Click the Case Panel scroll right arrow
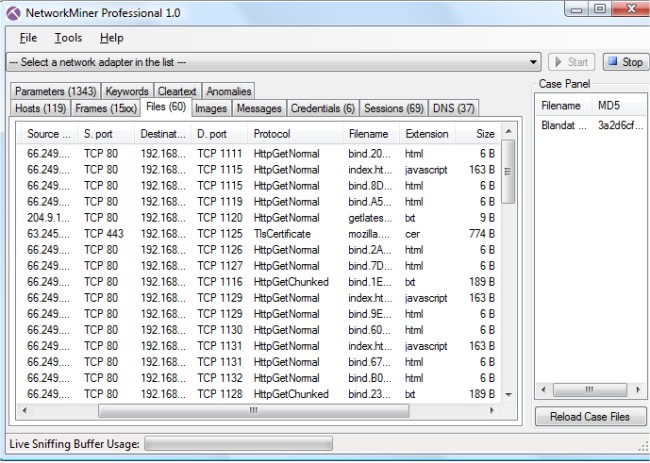Screen dimensions: 650x463 tap(638, 390)
